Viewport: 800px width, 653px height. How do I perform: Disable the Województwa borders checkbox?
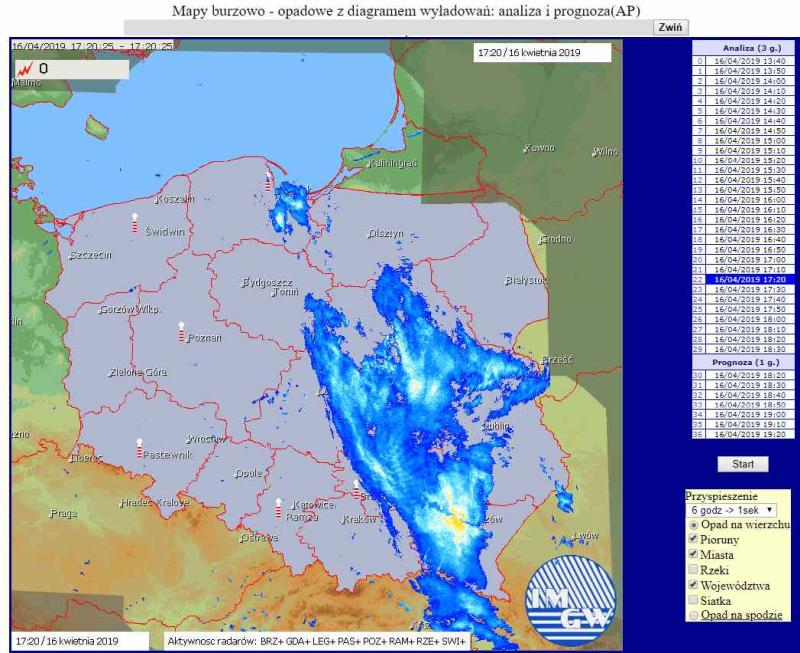click(694, 585)
